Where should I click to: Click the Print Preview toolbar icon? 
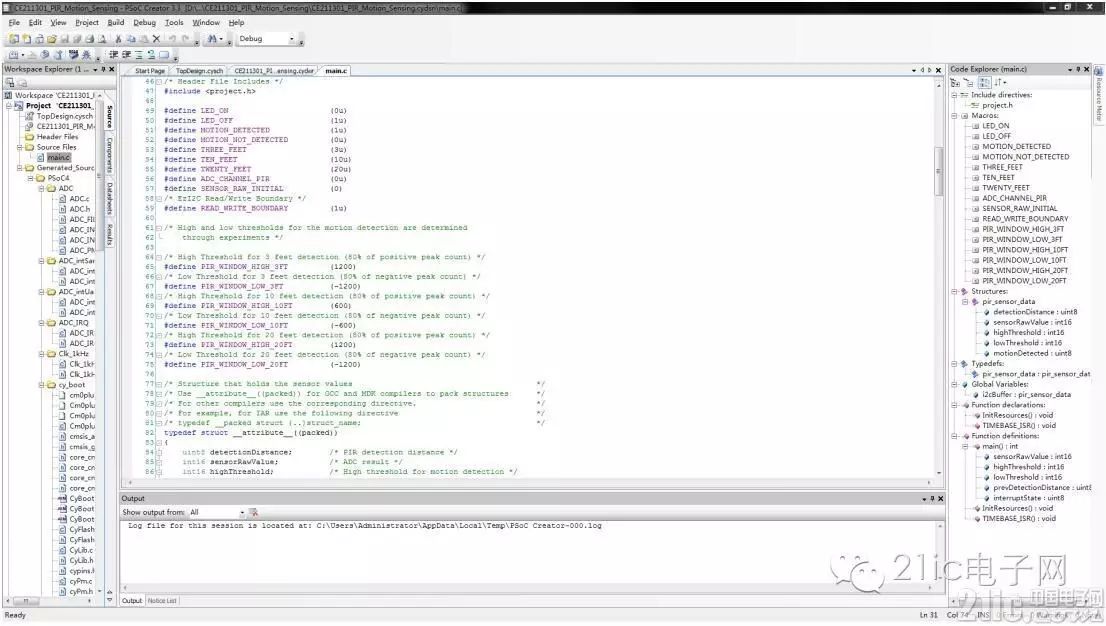point(102,39)
